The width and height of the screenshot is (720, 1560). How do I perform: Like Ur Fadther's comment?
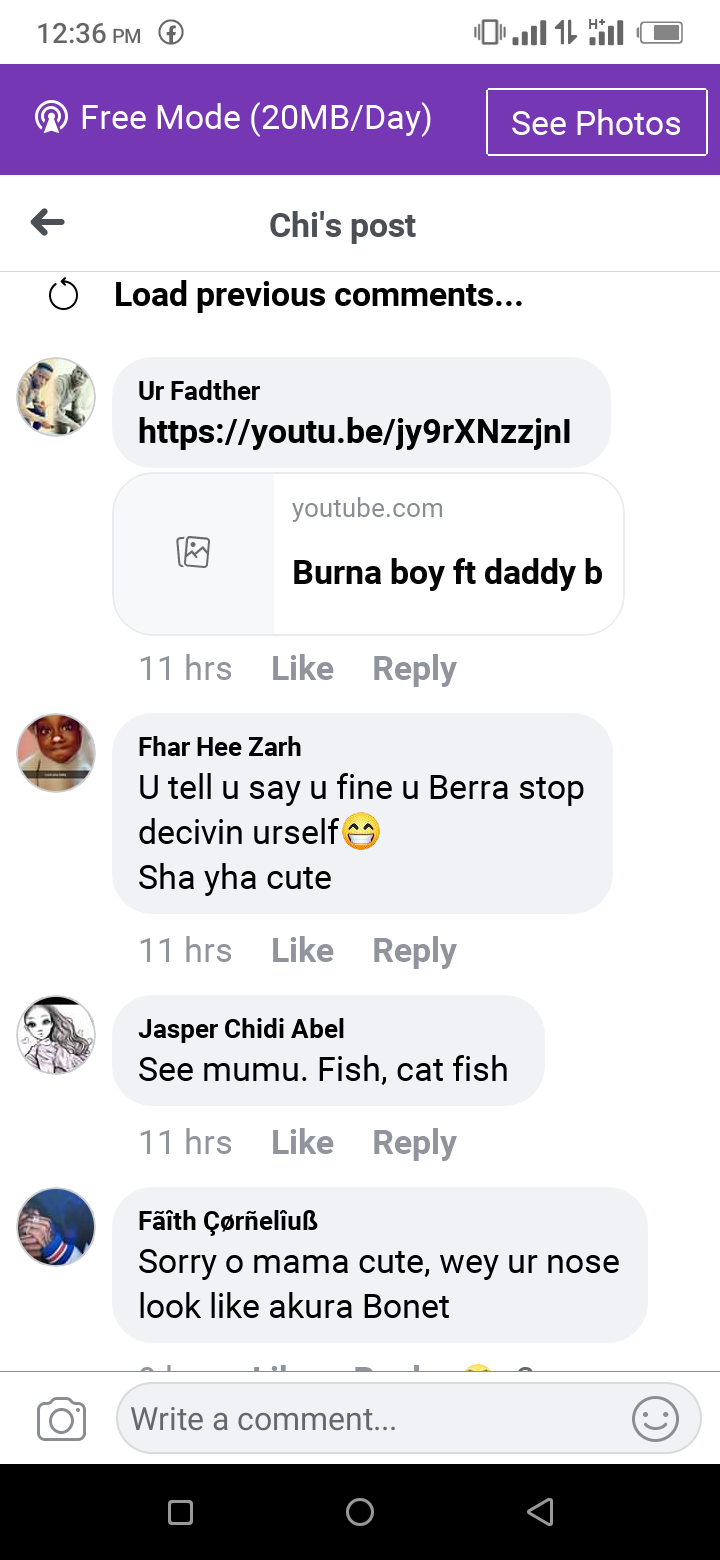tap(302, 668)
